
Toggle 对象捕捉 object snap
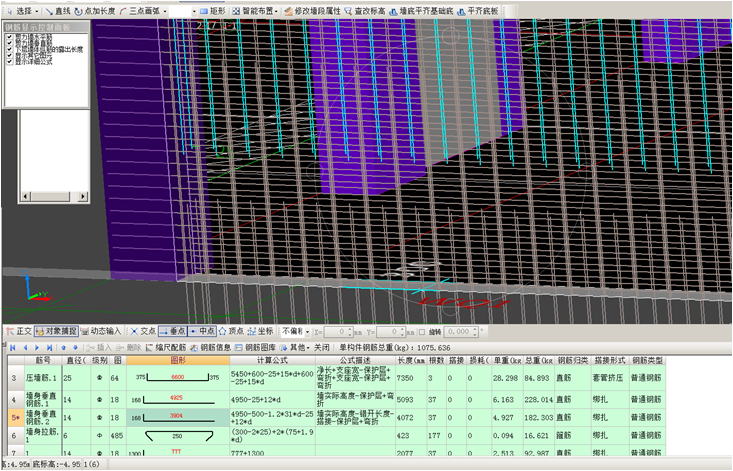56,331
